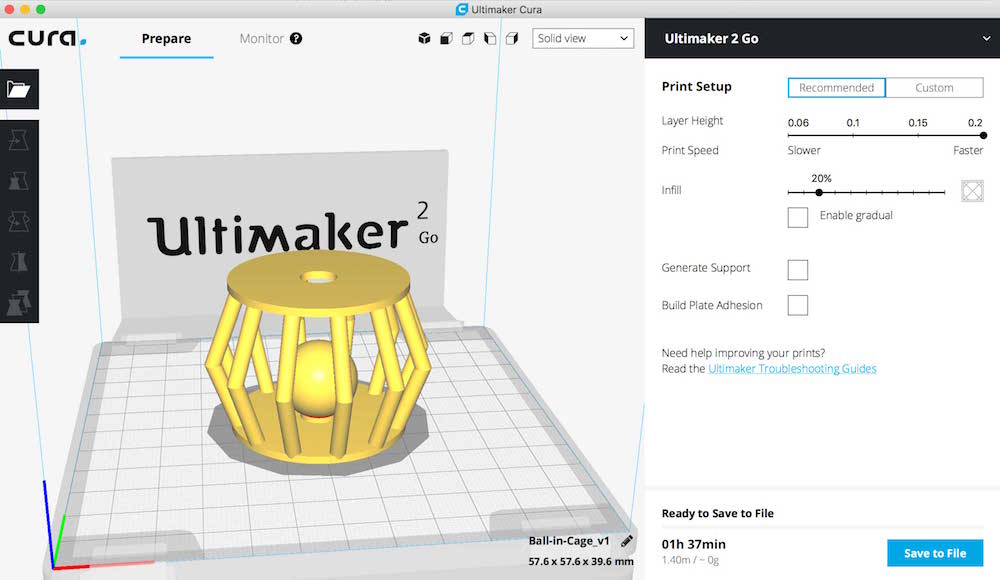This screenshot has height=580, width=1000.
Task: Click the infill pattern preview icon
Action: click(972, 191)
